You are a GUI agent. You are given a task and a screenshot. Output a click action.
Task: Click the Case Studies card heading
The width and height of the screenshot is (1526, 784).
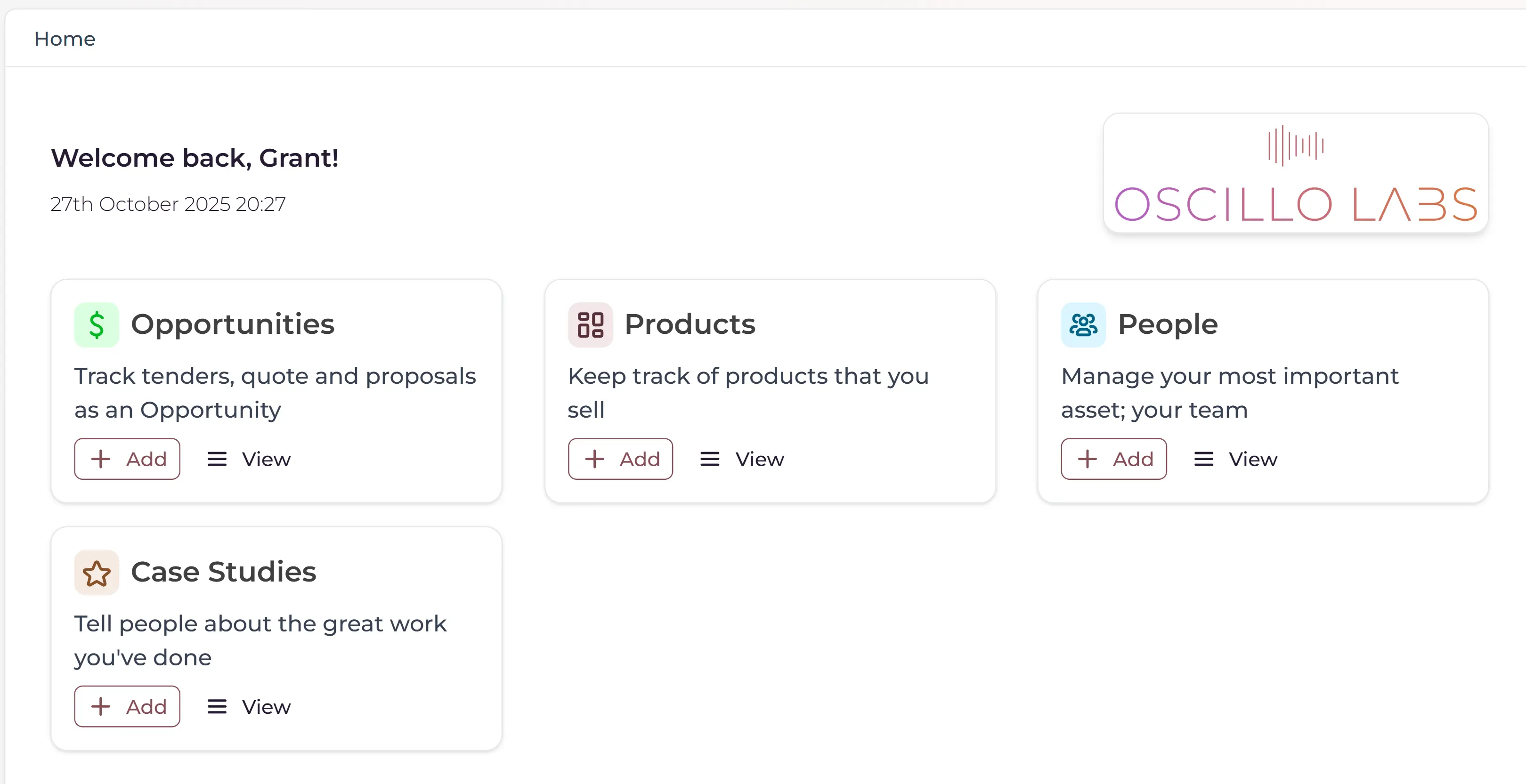[223, 572]
